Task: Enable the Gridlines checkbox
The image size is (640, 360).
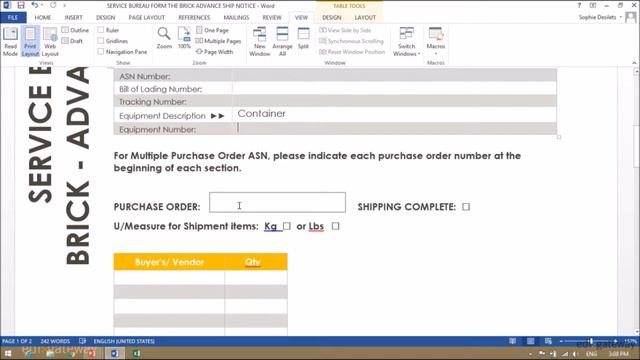Action: pos(101,41)
